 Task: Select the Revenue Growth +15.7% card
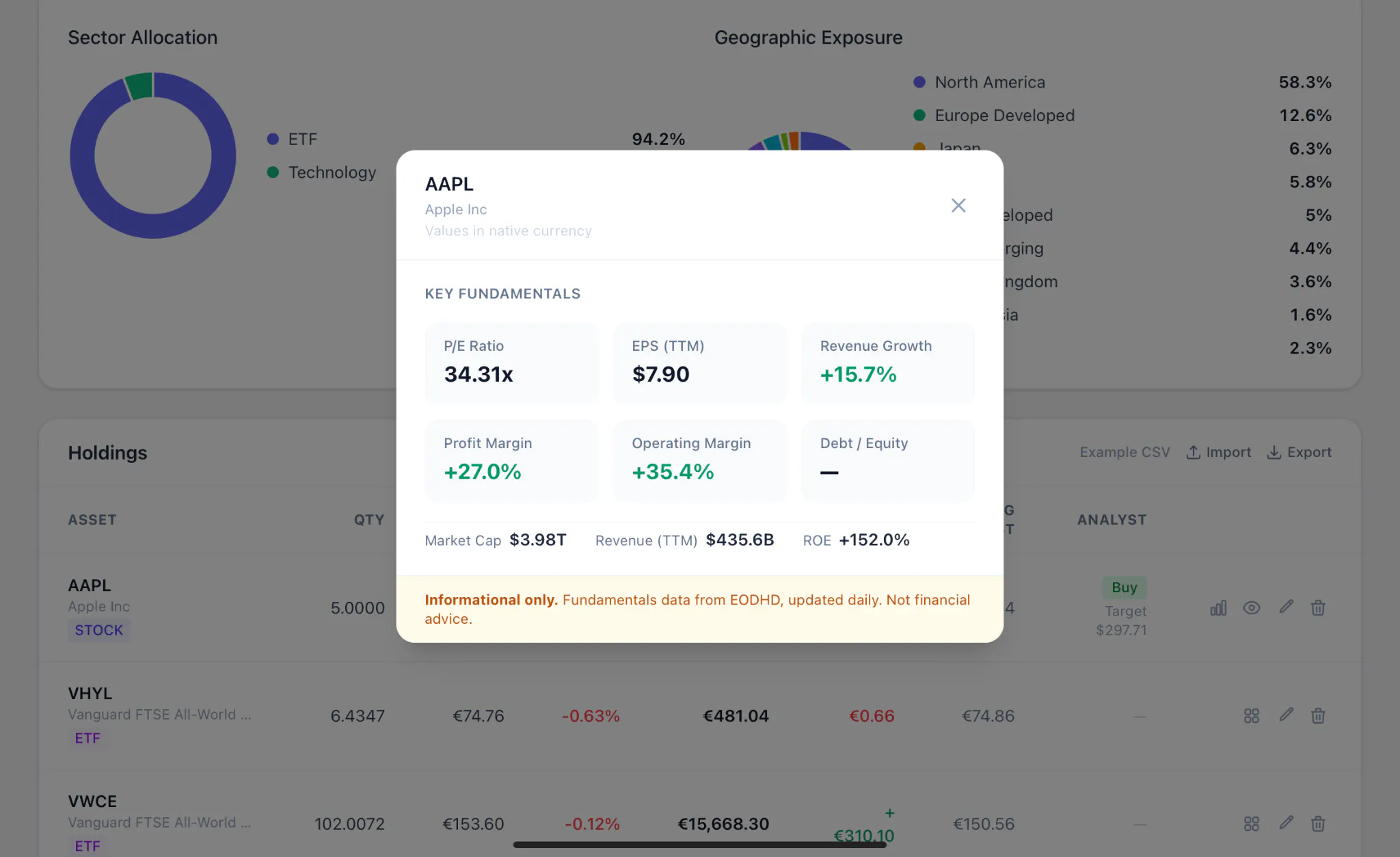[888, 363]
